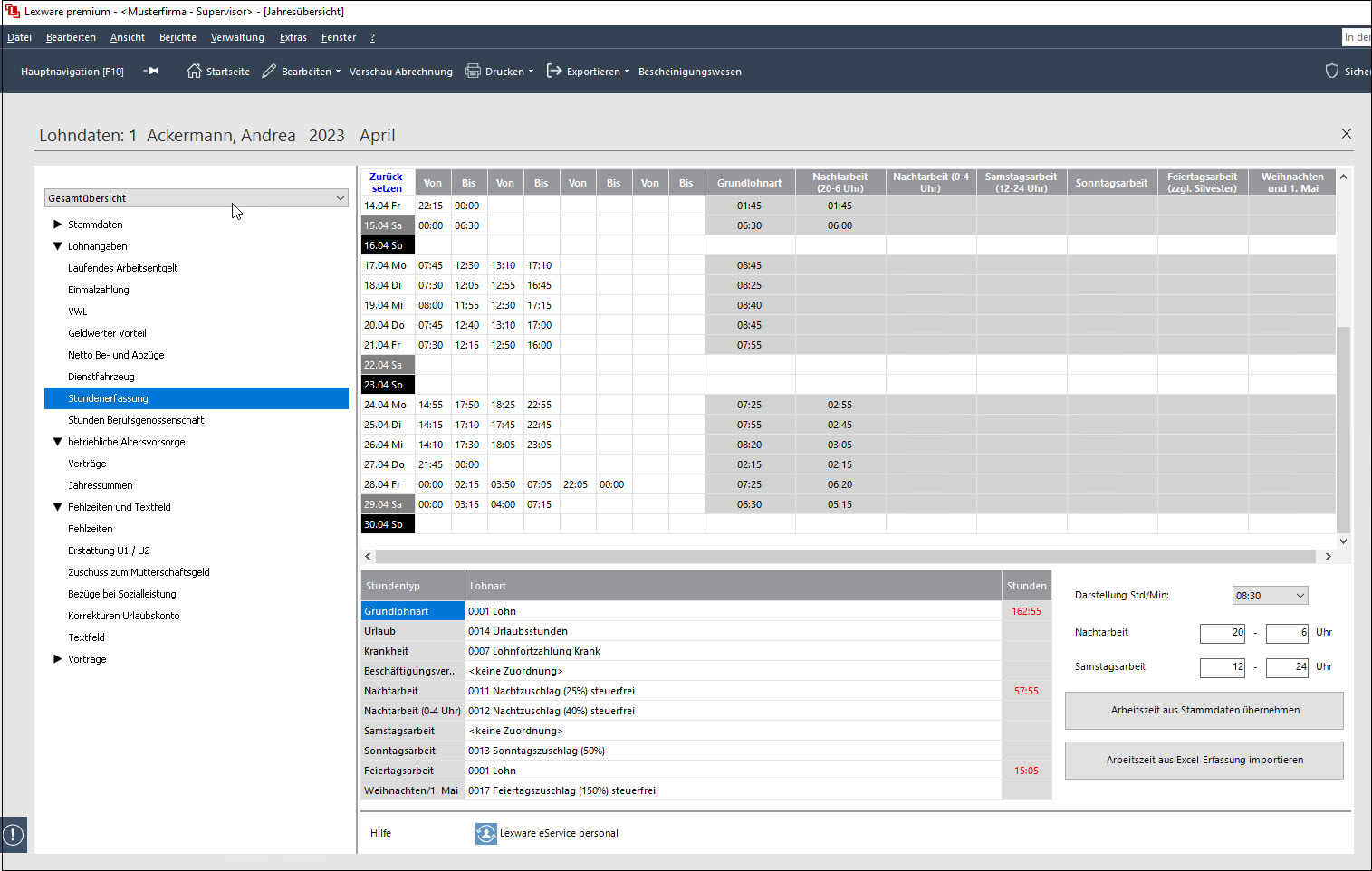Click the Drucken printer icon
Viewport: 1372px width, 871px height.
point(473,71)
